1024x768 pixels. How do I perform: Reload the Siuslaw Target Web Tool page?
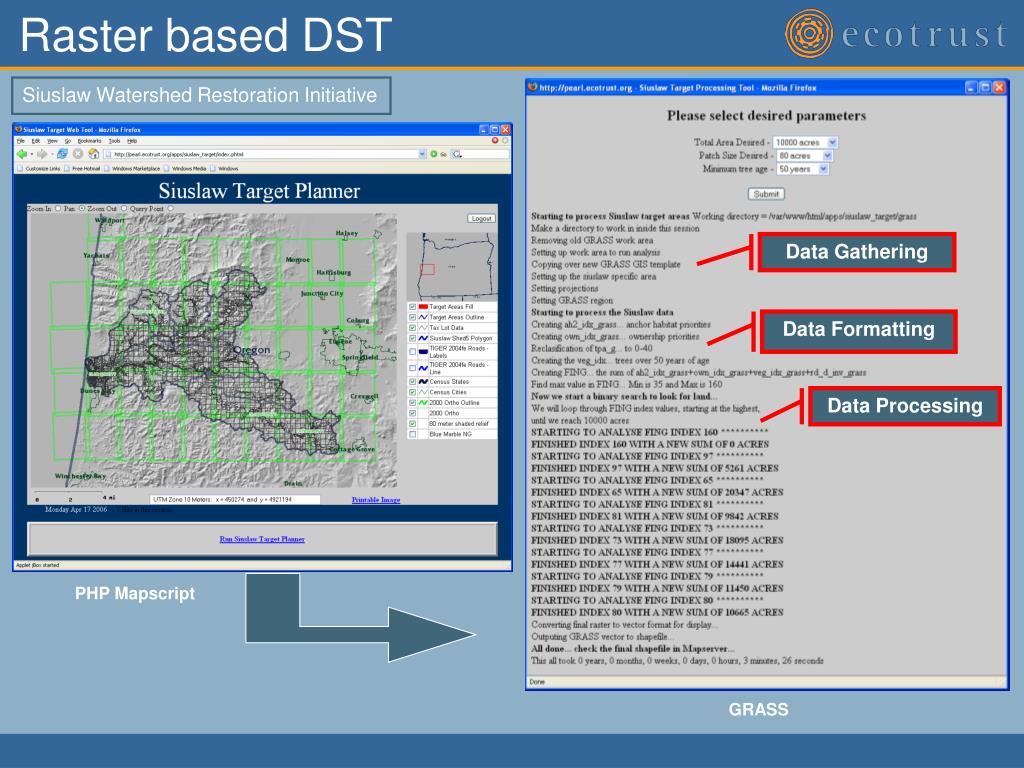[x=63, y=154]
